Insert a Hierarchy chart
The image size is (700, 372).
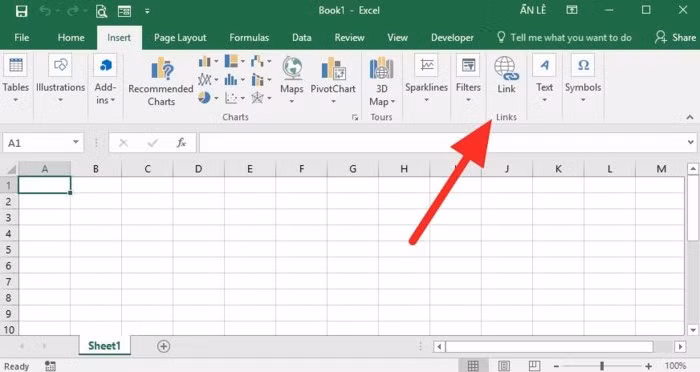pyautogui.click(x=234, y=61)
